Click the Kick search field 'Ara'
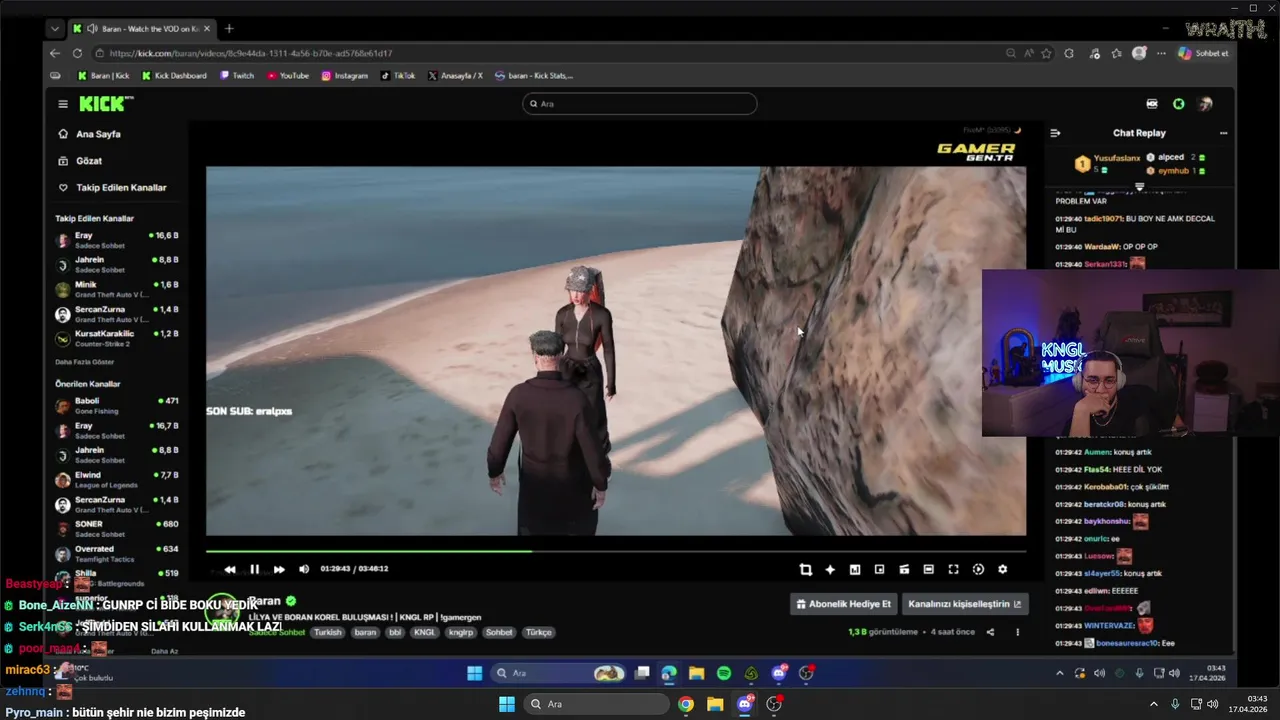 pos(640,104)
